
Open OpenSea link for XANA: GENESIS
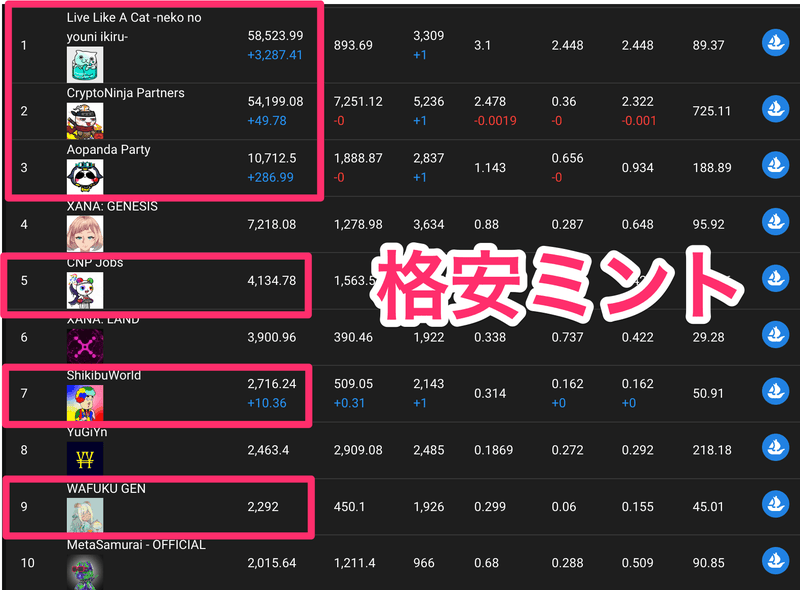tap(776, 222)
